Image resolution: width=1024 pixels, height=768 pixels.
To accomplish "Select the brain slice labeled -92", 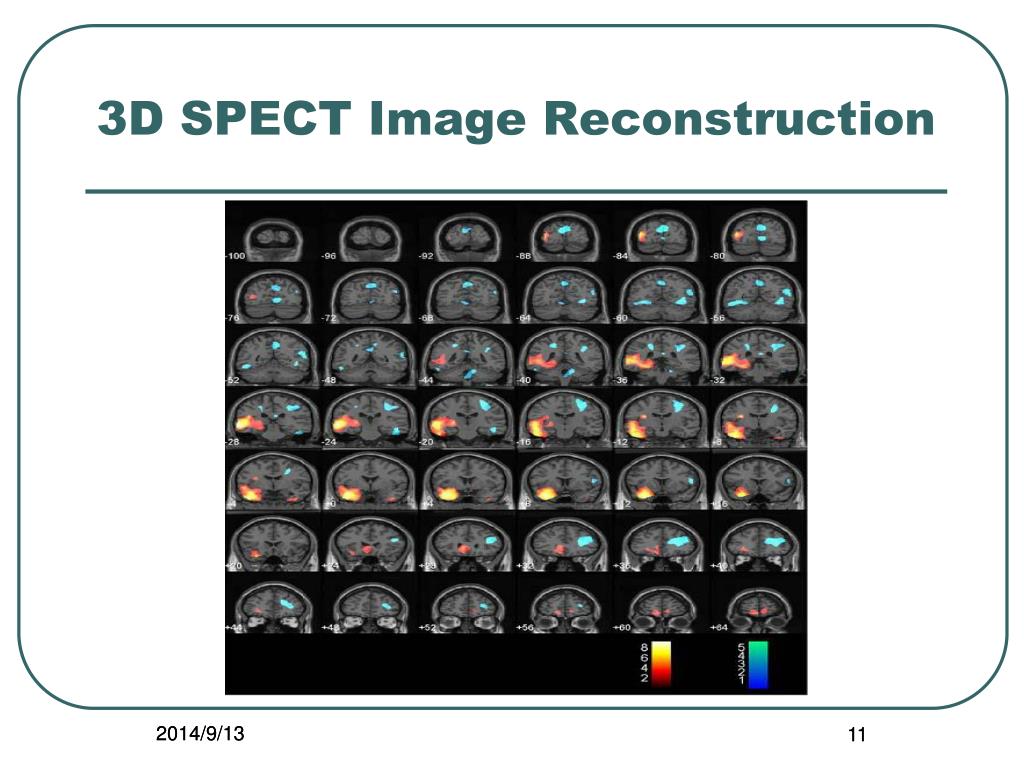I will click(x=468, y=239).
